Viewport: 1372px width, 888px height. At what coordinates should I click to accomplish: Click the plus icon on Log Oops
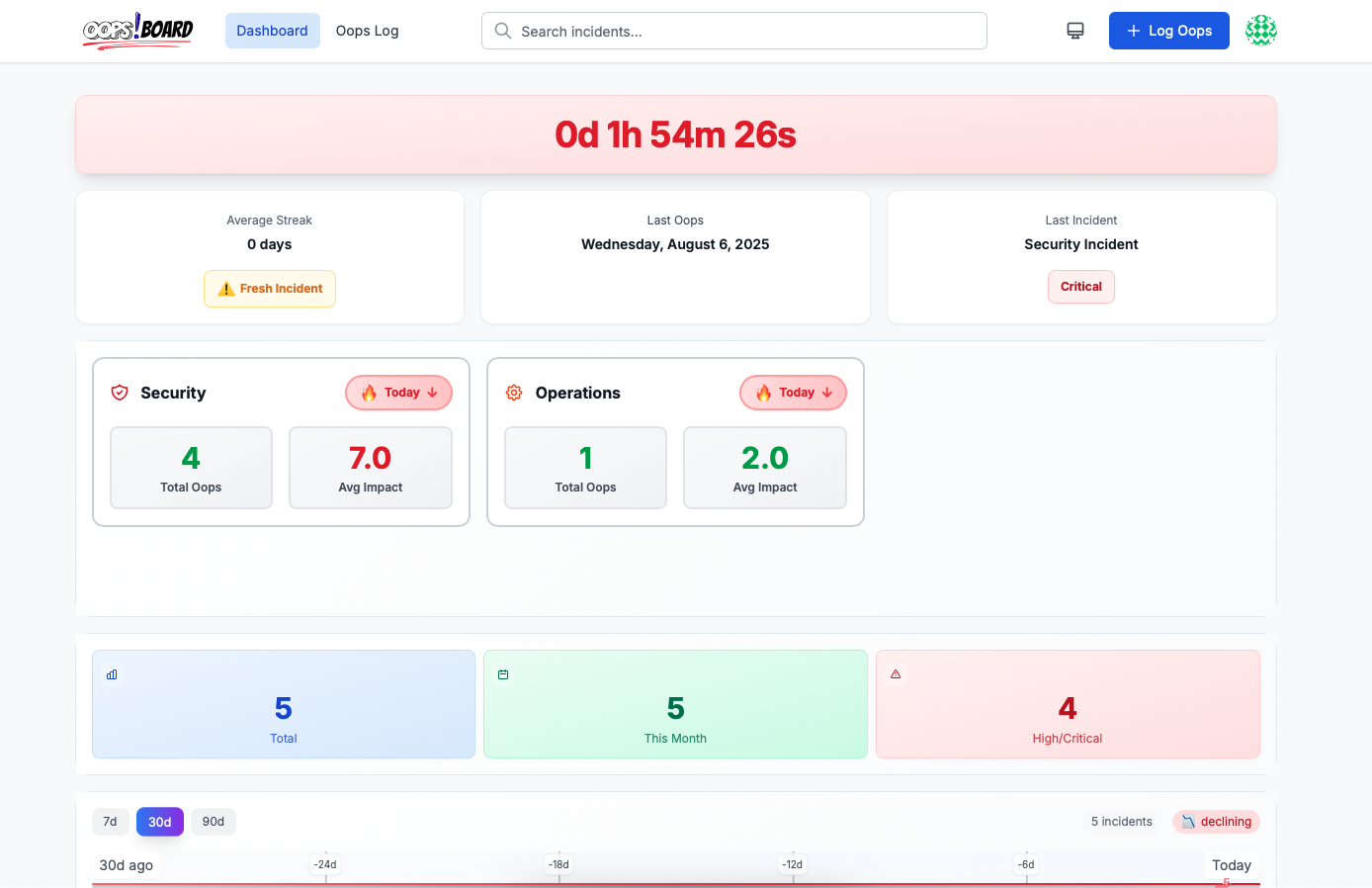(1134, 31)
